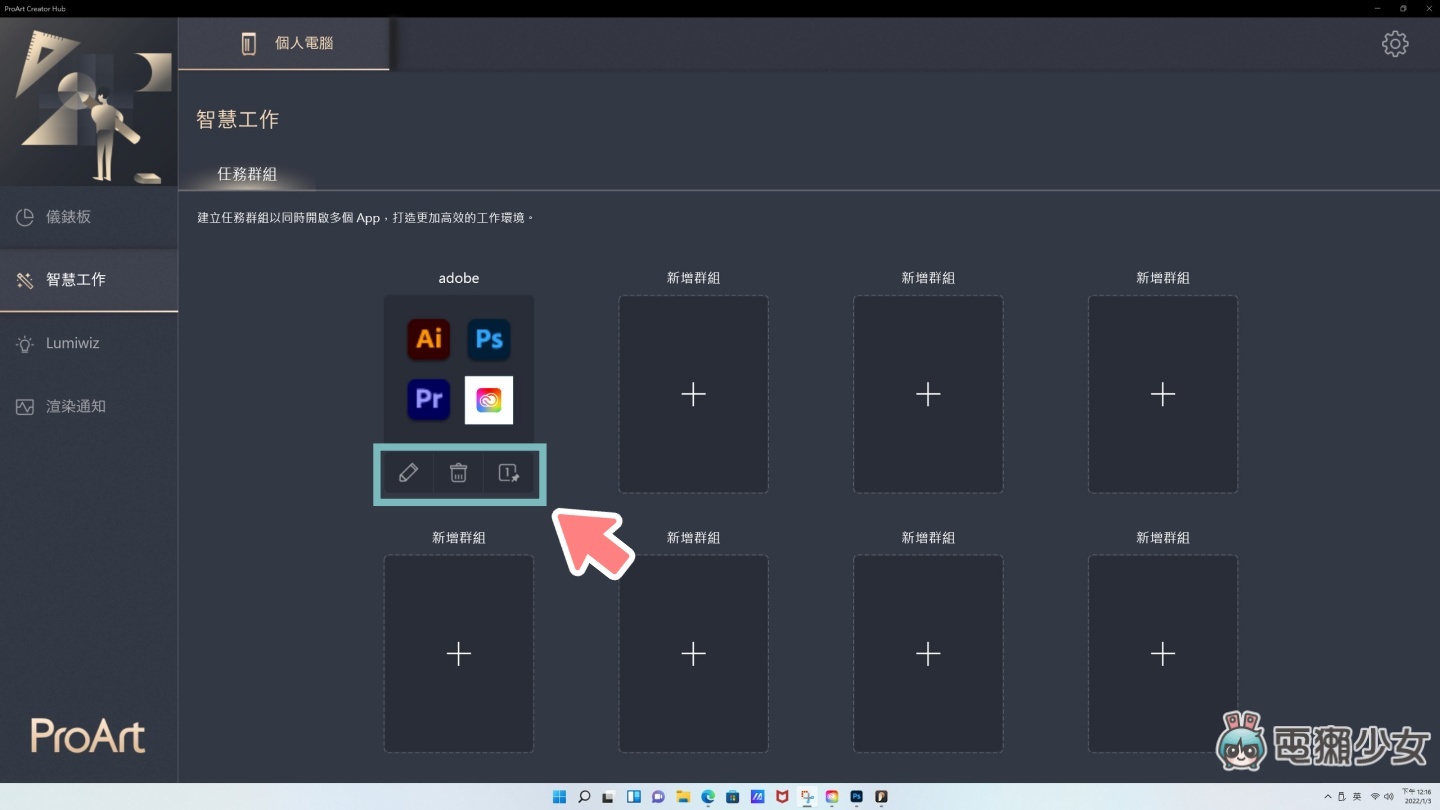Open Microsoft Edge from the taskbar

(x=708, y=797)
